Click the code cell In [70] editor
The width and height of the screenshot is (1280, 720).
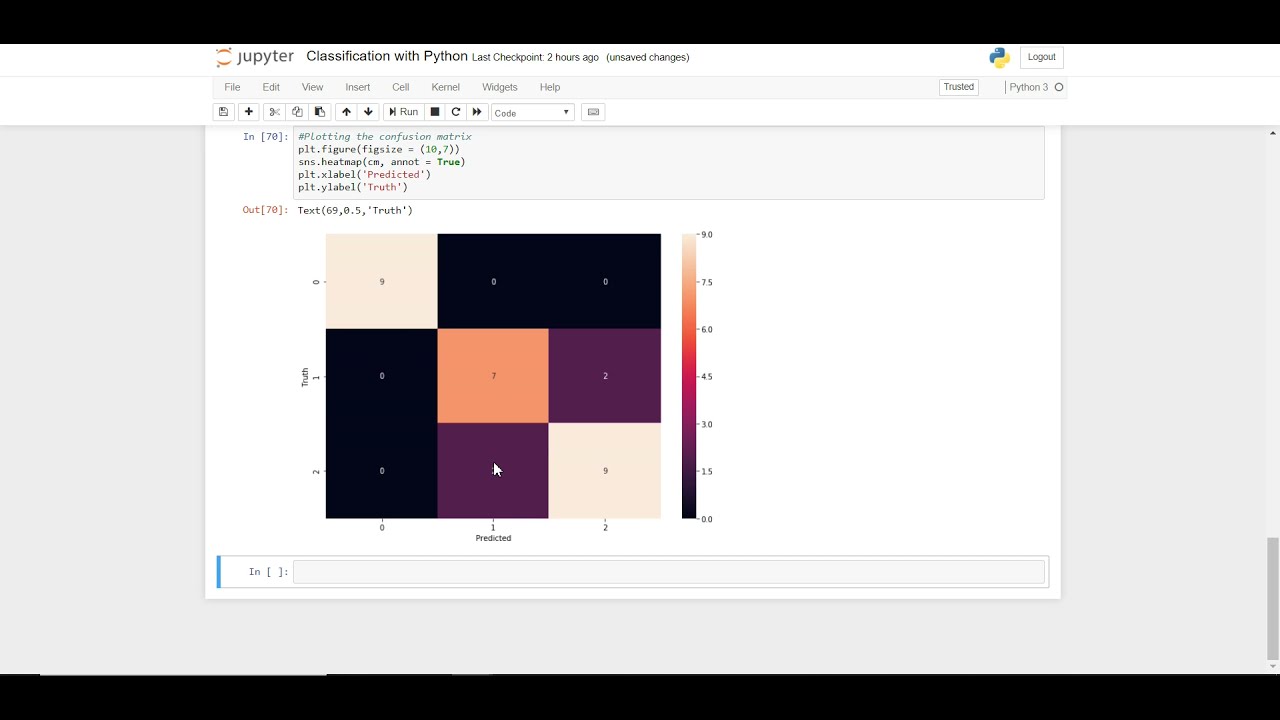[x=669, y=162]
